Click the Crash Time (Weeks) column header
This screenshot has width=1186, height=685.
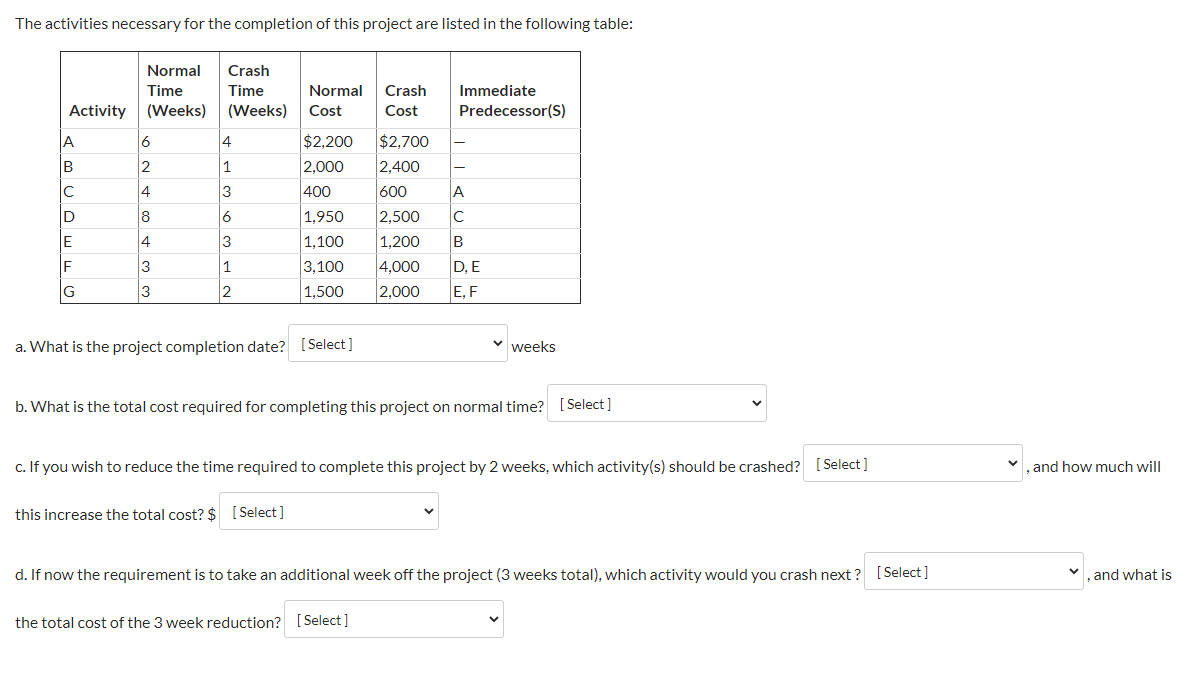259,91
